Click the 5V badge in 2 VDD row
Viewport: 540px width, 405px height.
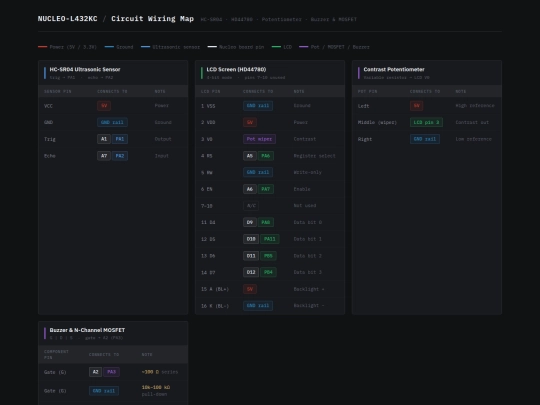pos(250,122)
